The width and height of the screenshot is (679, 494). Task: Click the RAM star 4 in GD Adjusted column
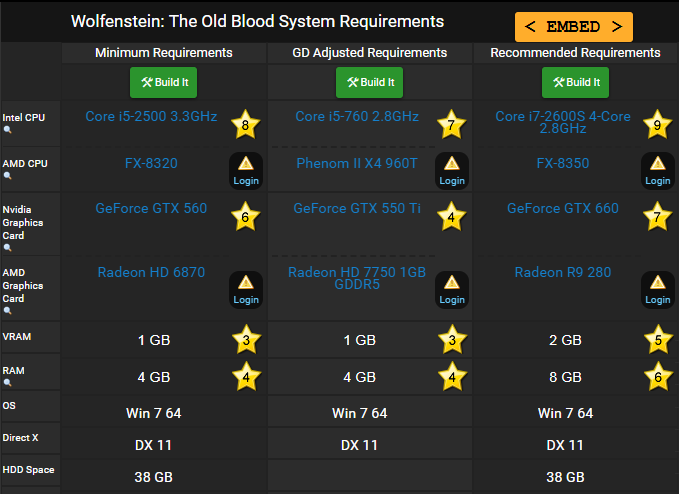[x=453, y=377]
